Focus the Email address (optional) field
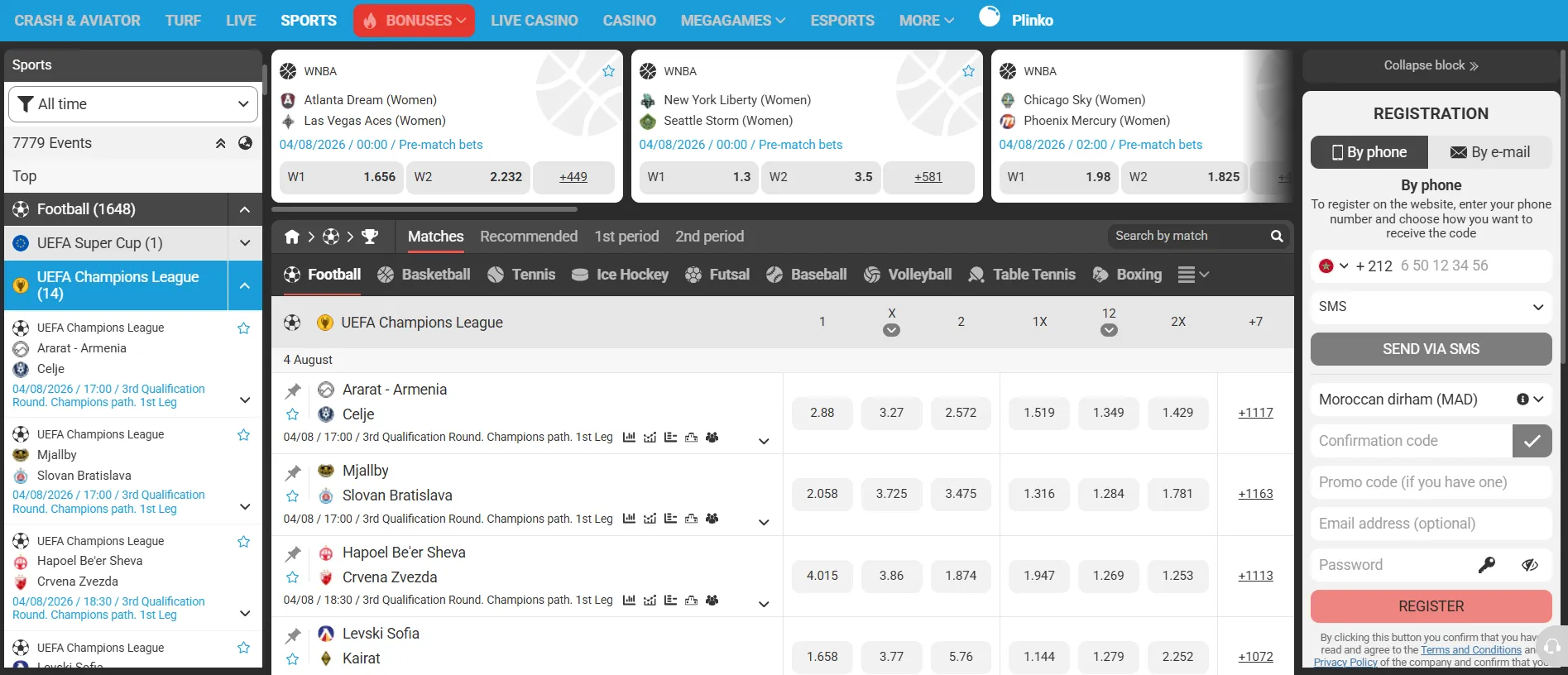The height and width of the screenshot is (675, 1568). click(1431, 524)
